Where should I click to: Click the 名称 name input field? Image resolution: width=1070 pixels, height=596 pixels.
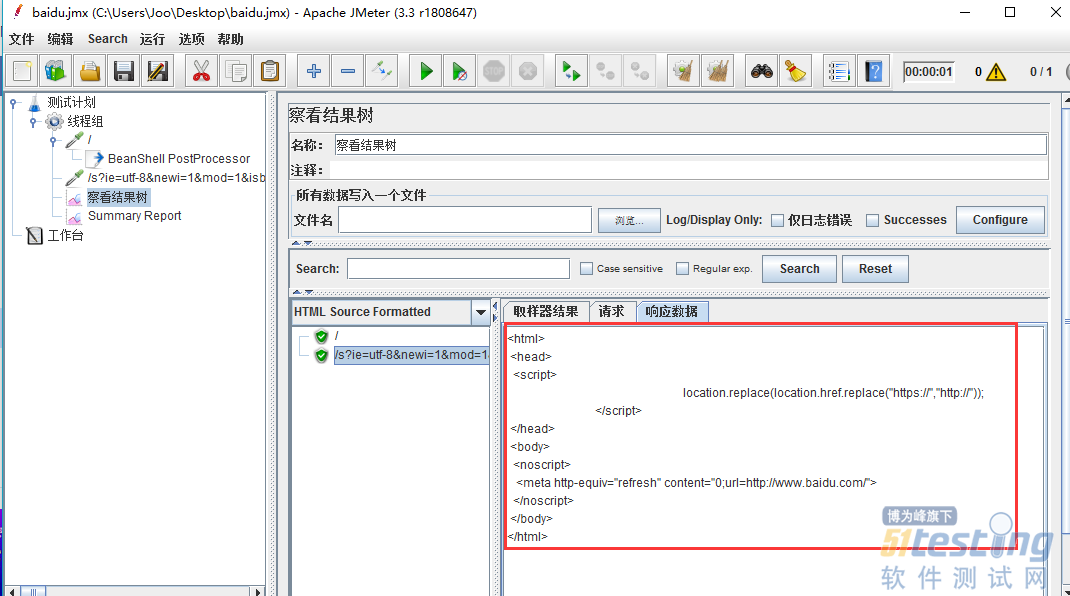point(690,145)
